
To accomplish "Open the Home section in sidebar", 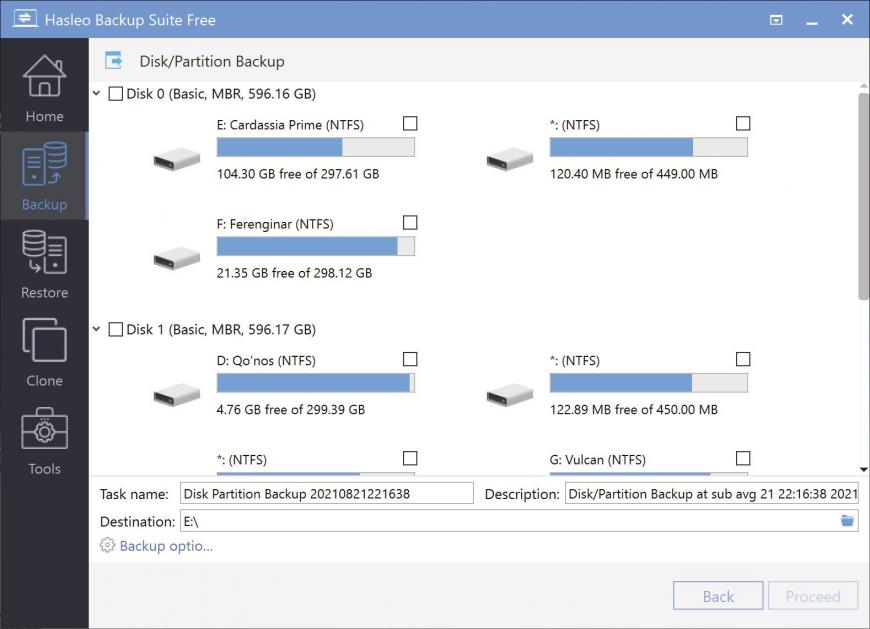I will click(x=44, y=87).
